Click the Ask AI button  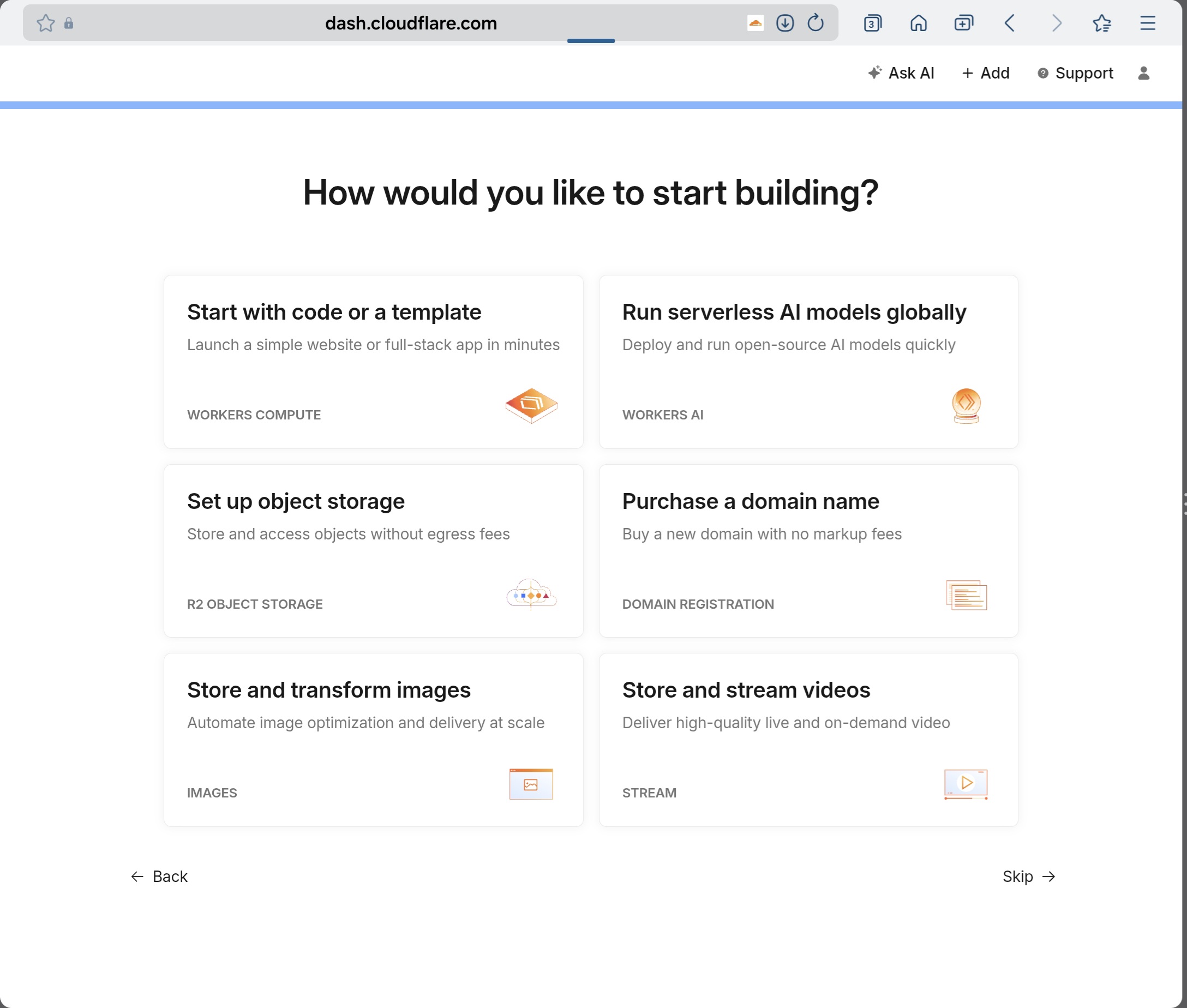pos(901,73)
